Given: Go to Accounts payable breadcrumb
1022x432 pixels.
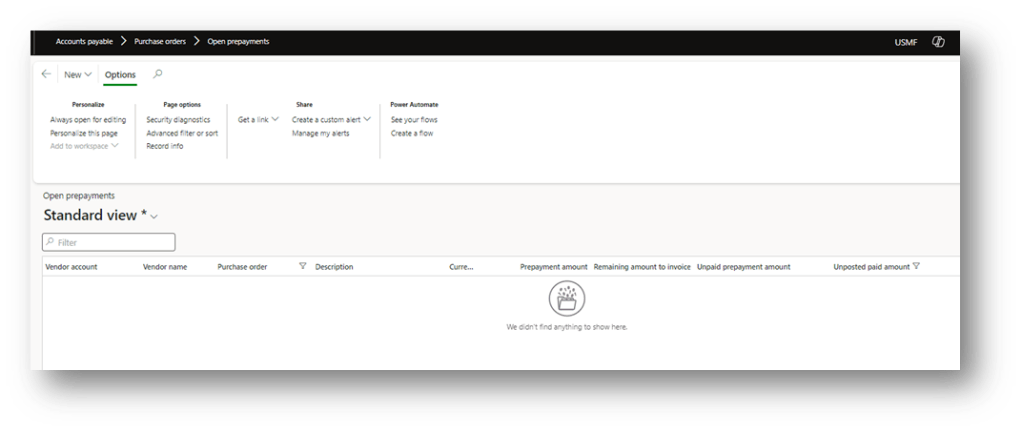Looking at the screenshot, I should point(84,42).
